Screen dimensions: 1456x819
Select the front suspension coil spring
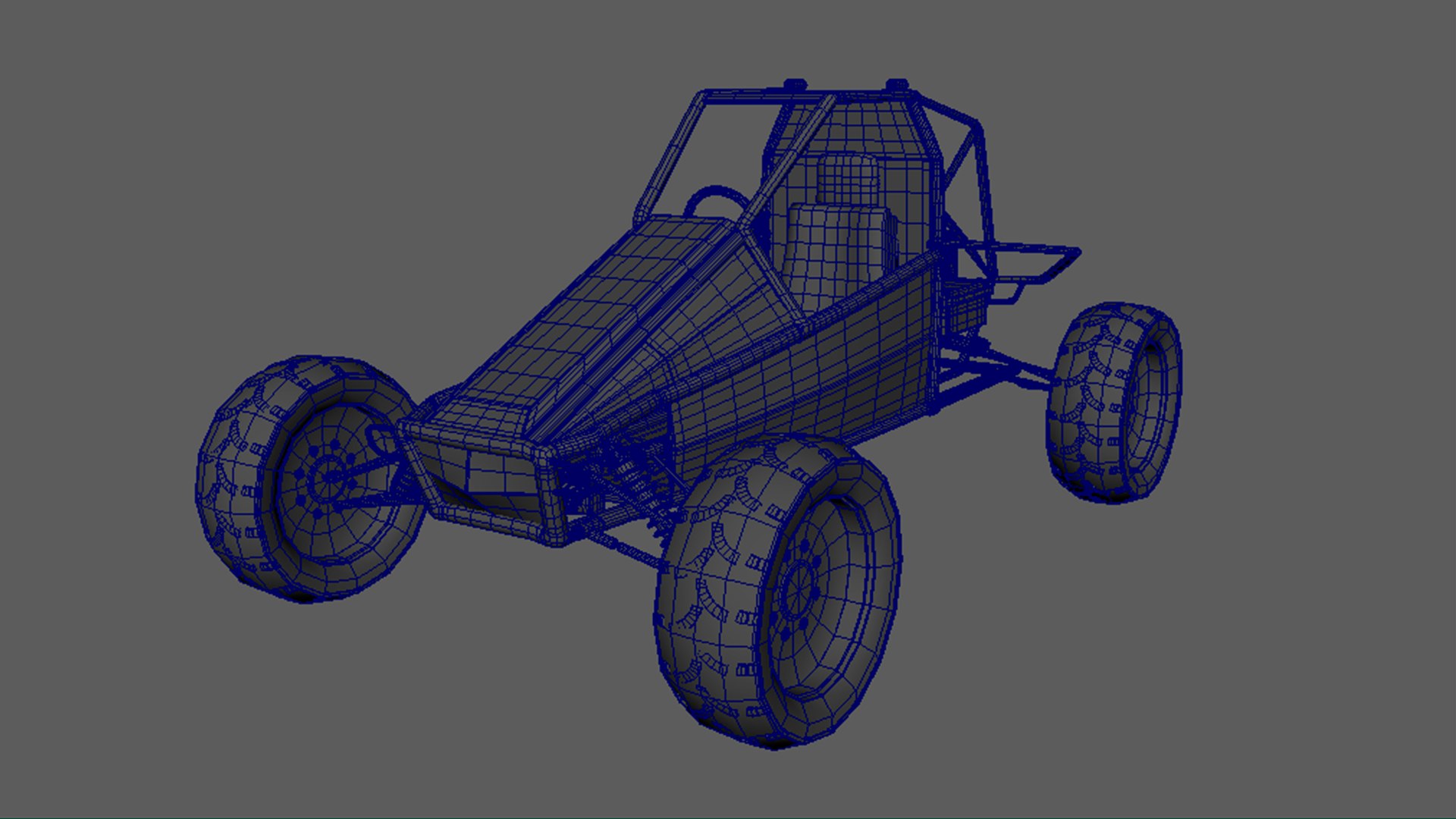pos(642,485)
